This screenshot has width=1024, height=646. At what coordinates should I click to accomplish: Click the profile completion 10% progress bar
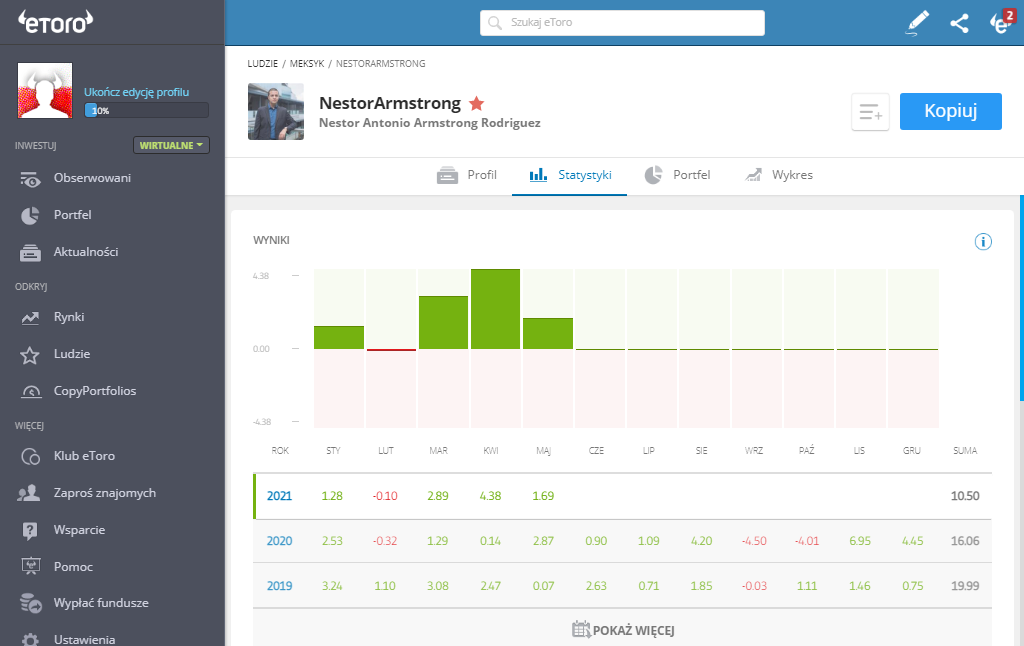146,110
